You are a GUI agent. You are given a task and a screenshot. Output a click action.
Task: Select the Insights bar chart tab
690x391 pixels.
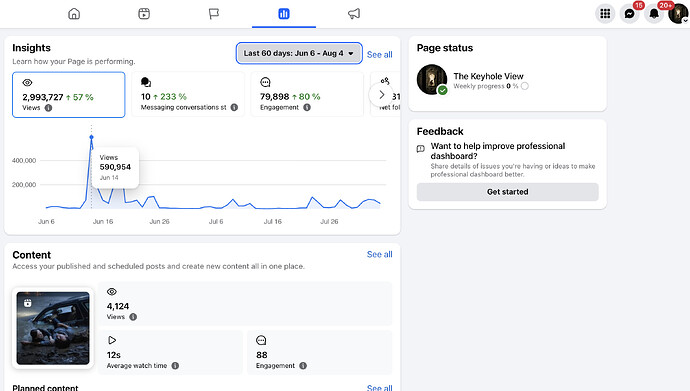coord(284,14)
